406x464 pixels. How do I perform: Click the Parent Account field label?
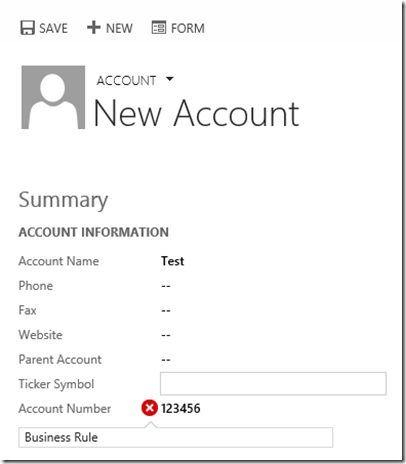click(60, 359)
